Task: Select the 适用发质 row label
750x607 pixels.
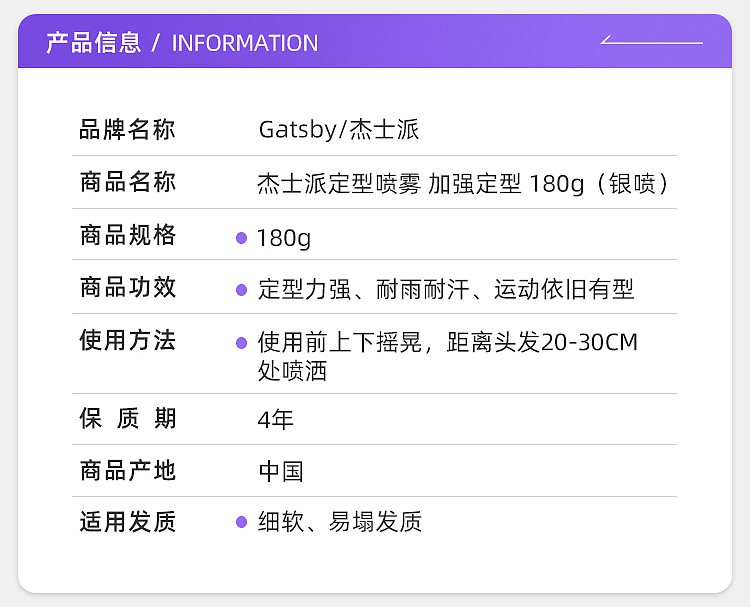Action: (x=128, y=521)
